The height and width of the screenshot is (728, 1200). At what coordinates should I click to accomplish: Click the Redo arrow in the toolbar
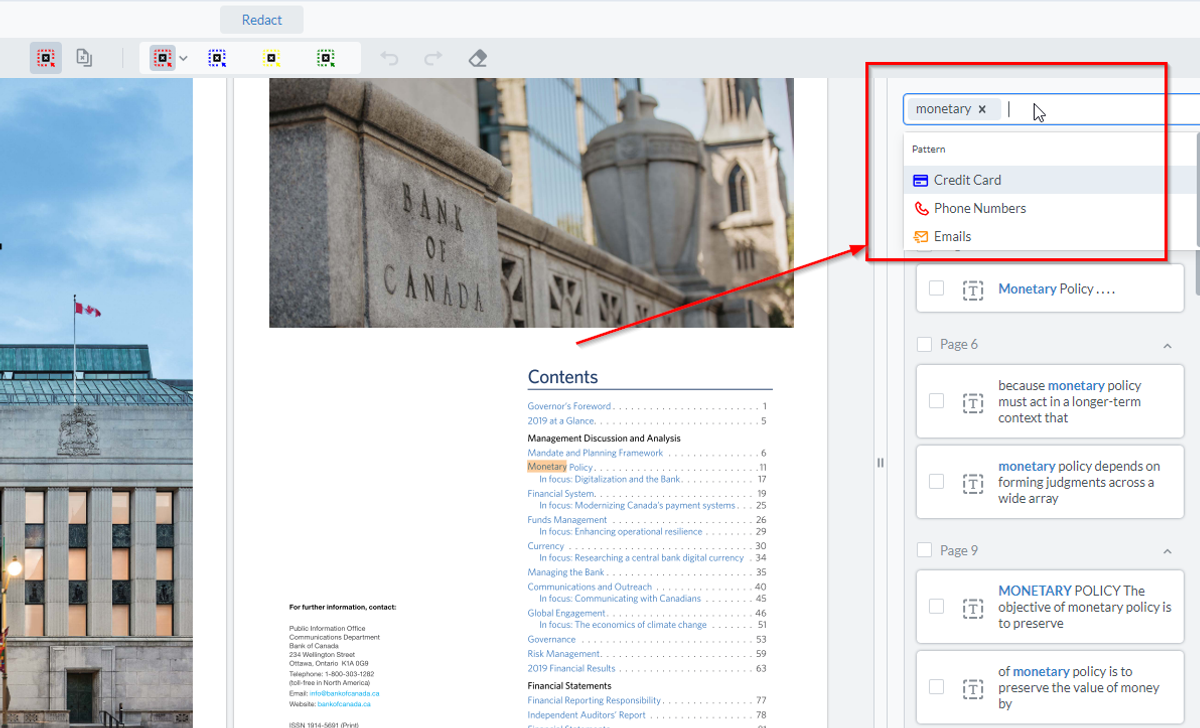[x=432, y=57]
